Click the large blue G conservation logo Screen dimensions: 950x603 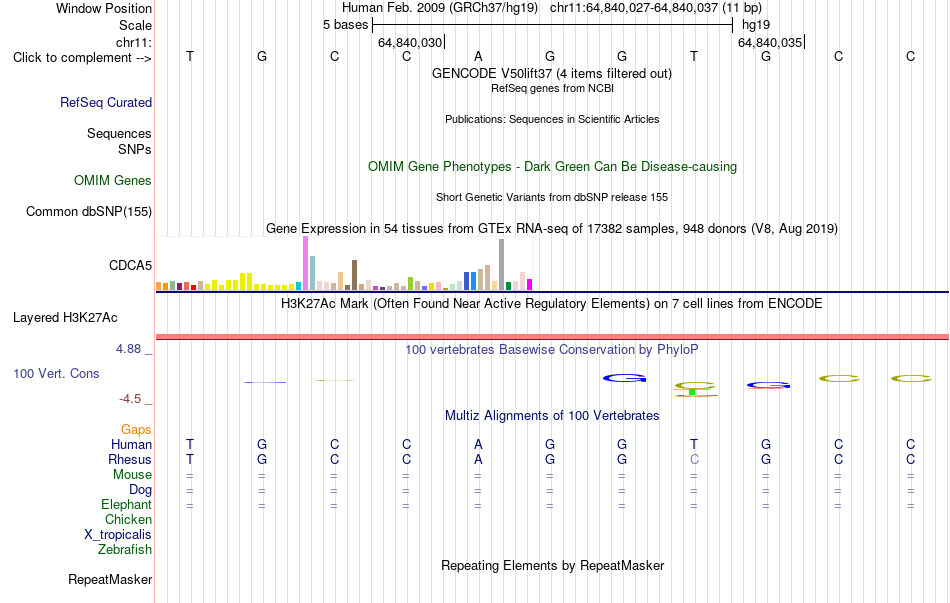pyautogui.click(x=625, y=378)
